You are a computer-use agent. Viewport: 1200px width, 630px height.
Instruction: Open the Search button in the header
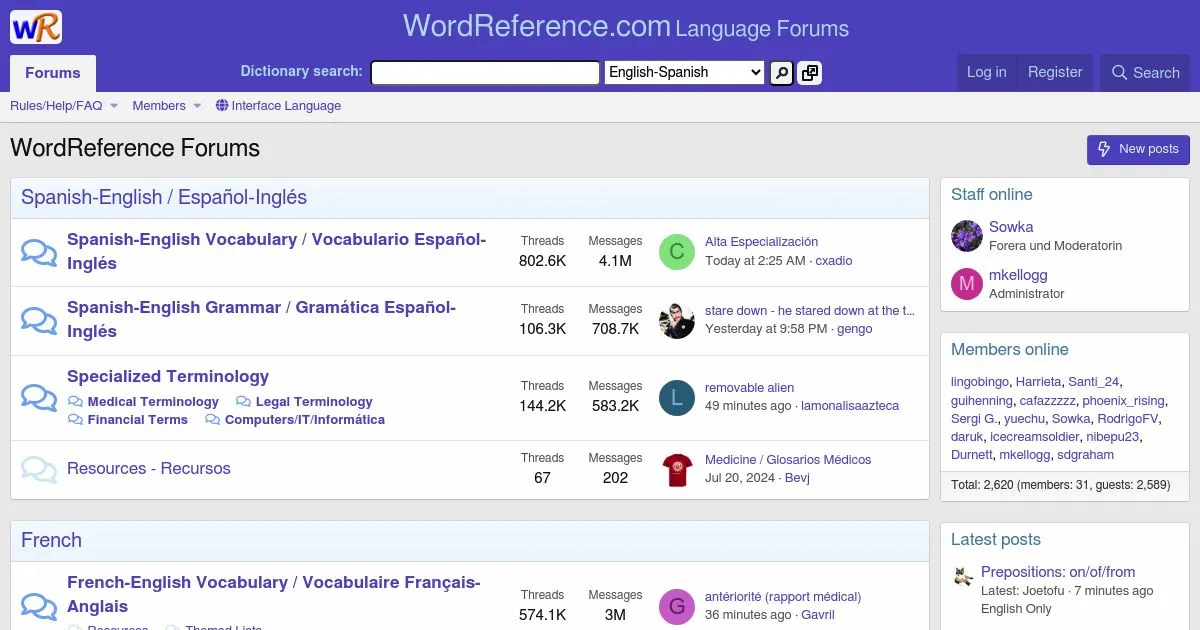[1146, 73]
